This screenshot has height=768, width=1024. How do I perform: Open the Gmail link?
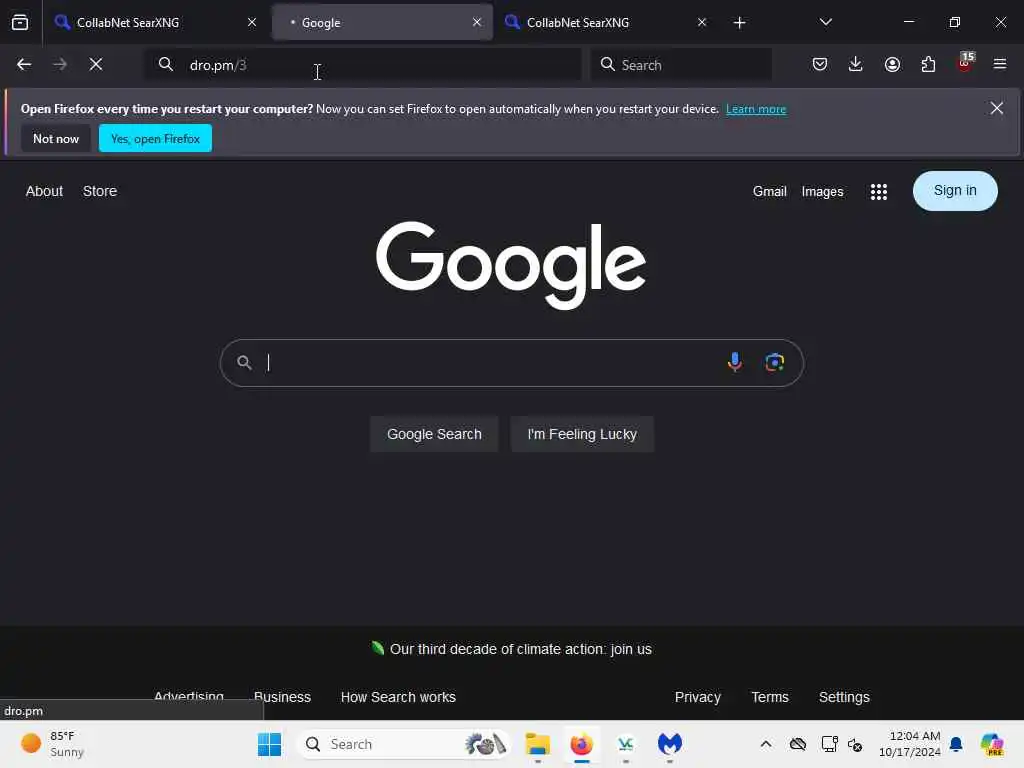769,191
